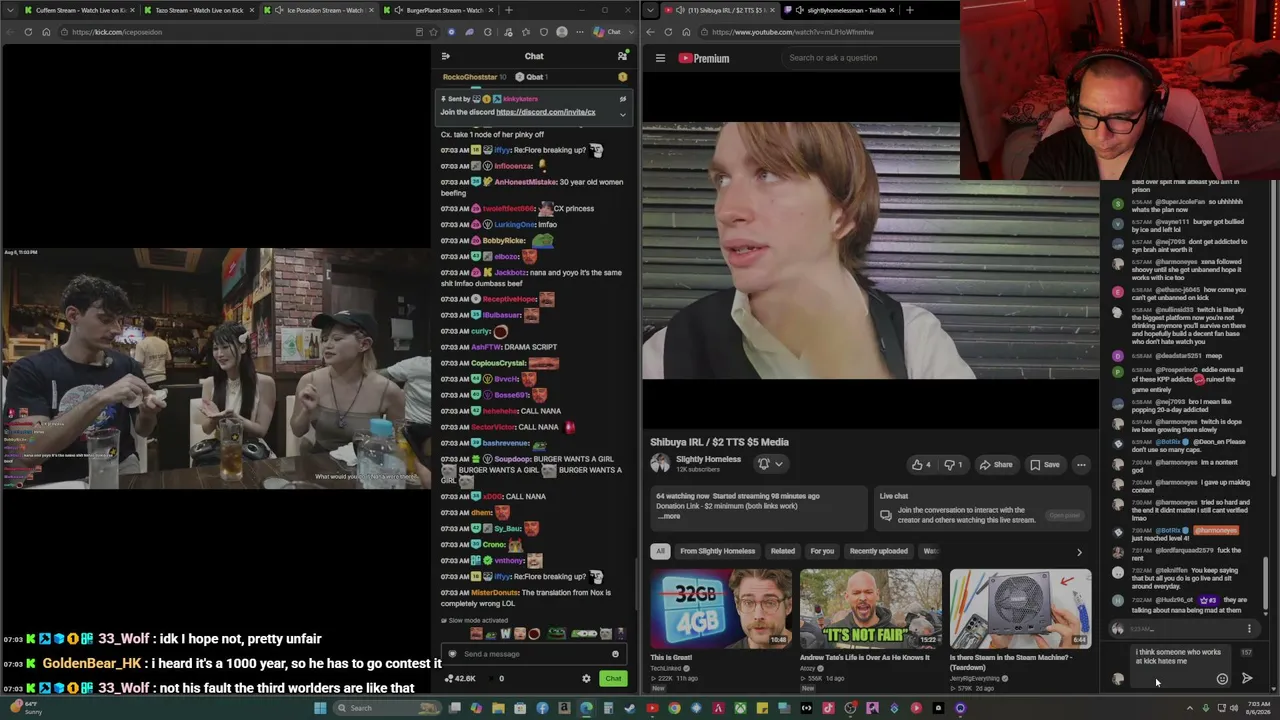Switch to slightlyhomelessman Twitch tab

[x=838, y=10]
